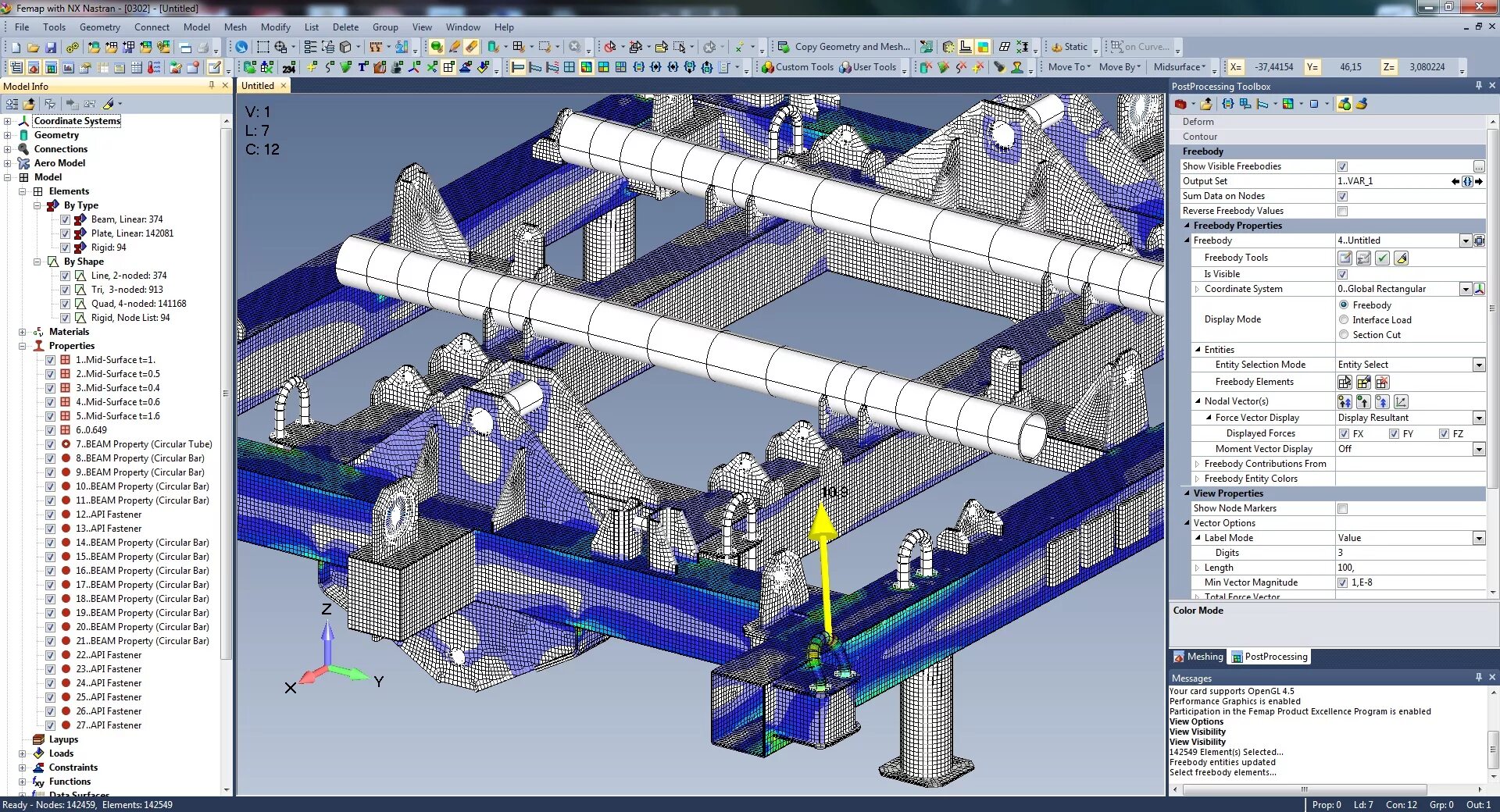Screen dimensions: 1500x812
Task: Click the X coordinate value field
Action: point(1273,67)
